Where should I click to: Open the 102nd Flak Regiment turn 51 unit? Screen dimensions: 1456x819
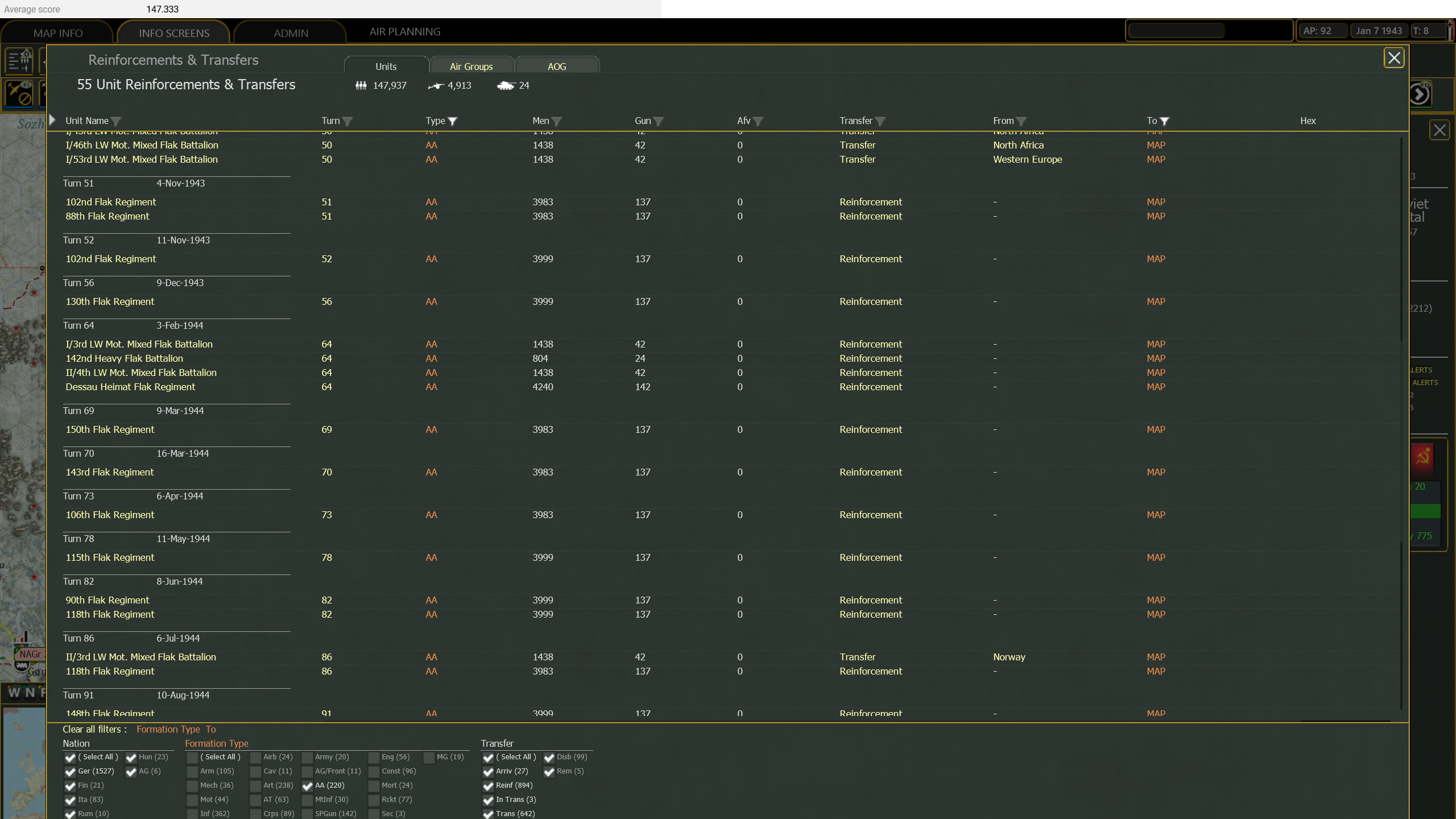point(111,202)
